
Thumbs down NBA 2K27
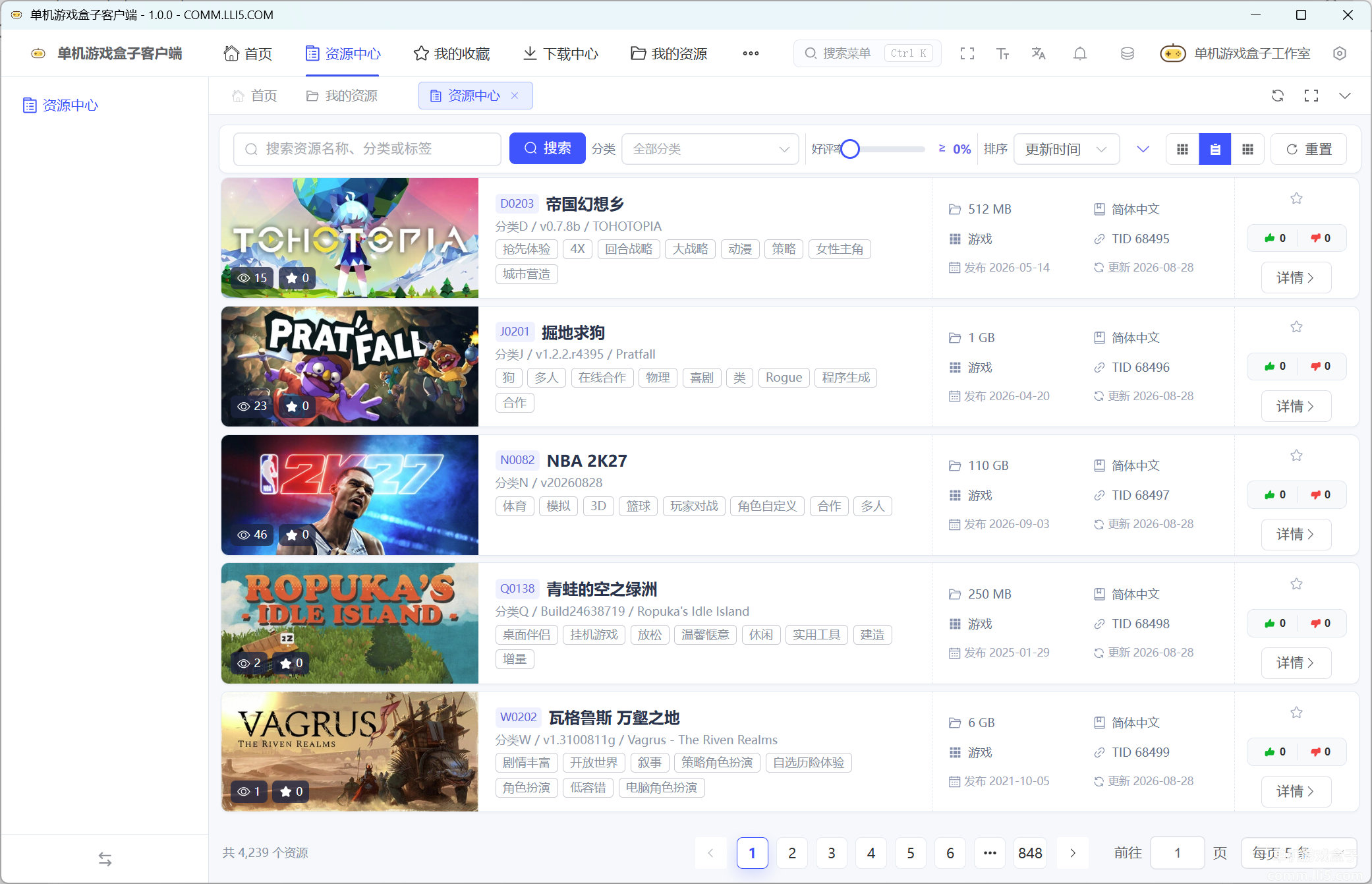(x=1320, y=494)
